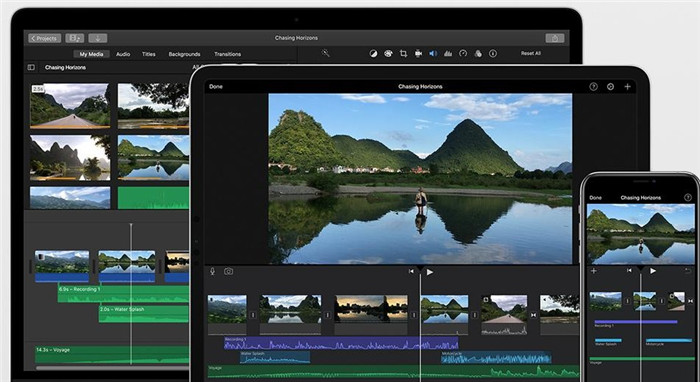Open the speed adjustment tool
Viewport: 700px width, 382px height.
463,54
